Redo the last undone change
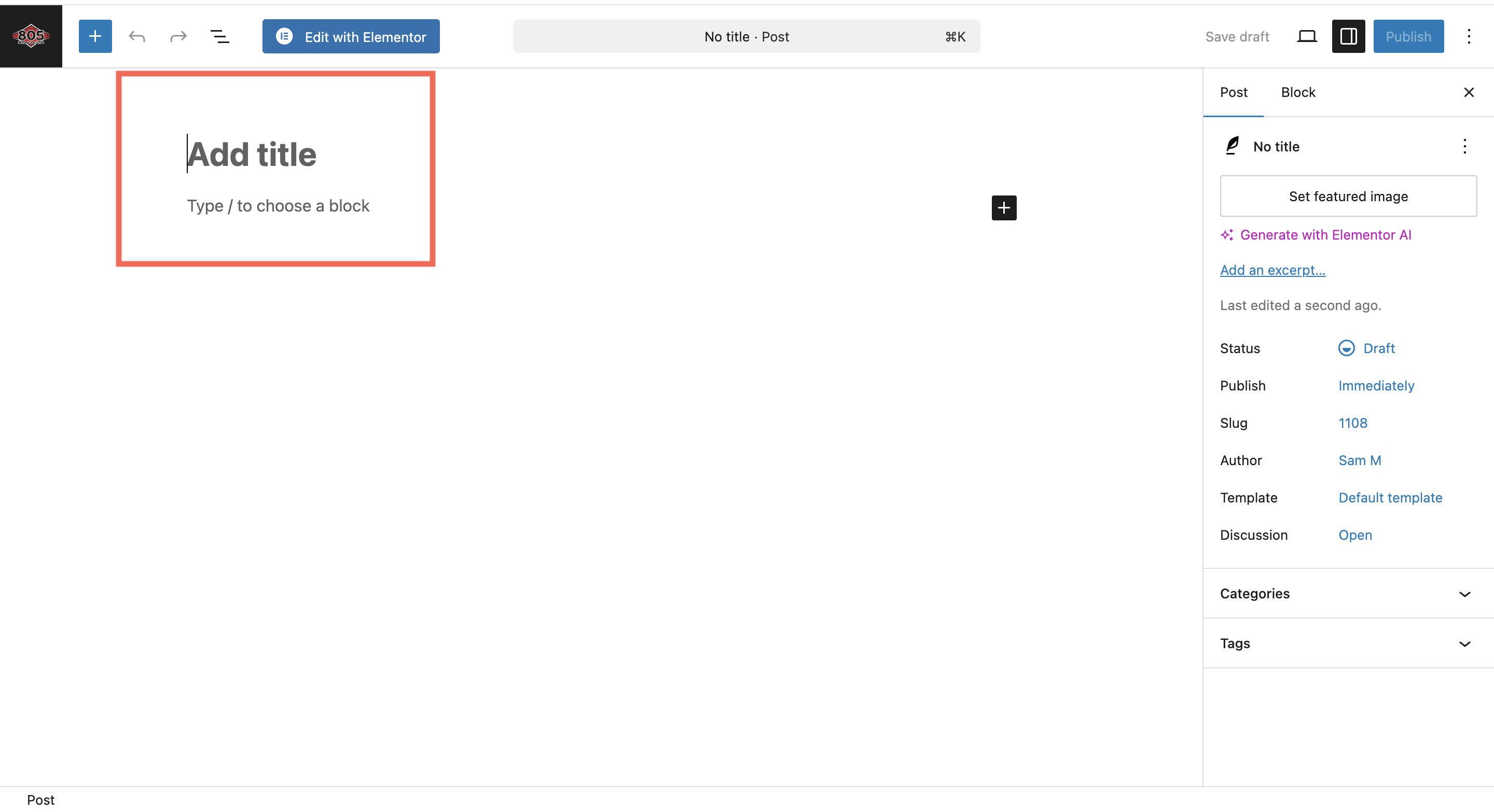This screenshot has width=1494, height=812. [178, 36]
